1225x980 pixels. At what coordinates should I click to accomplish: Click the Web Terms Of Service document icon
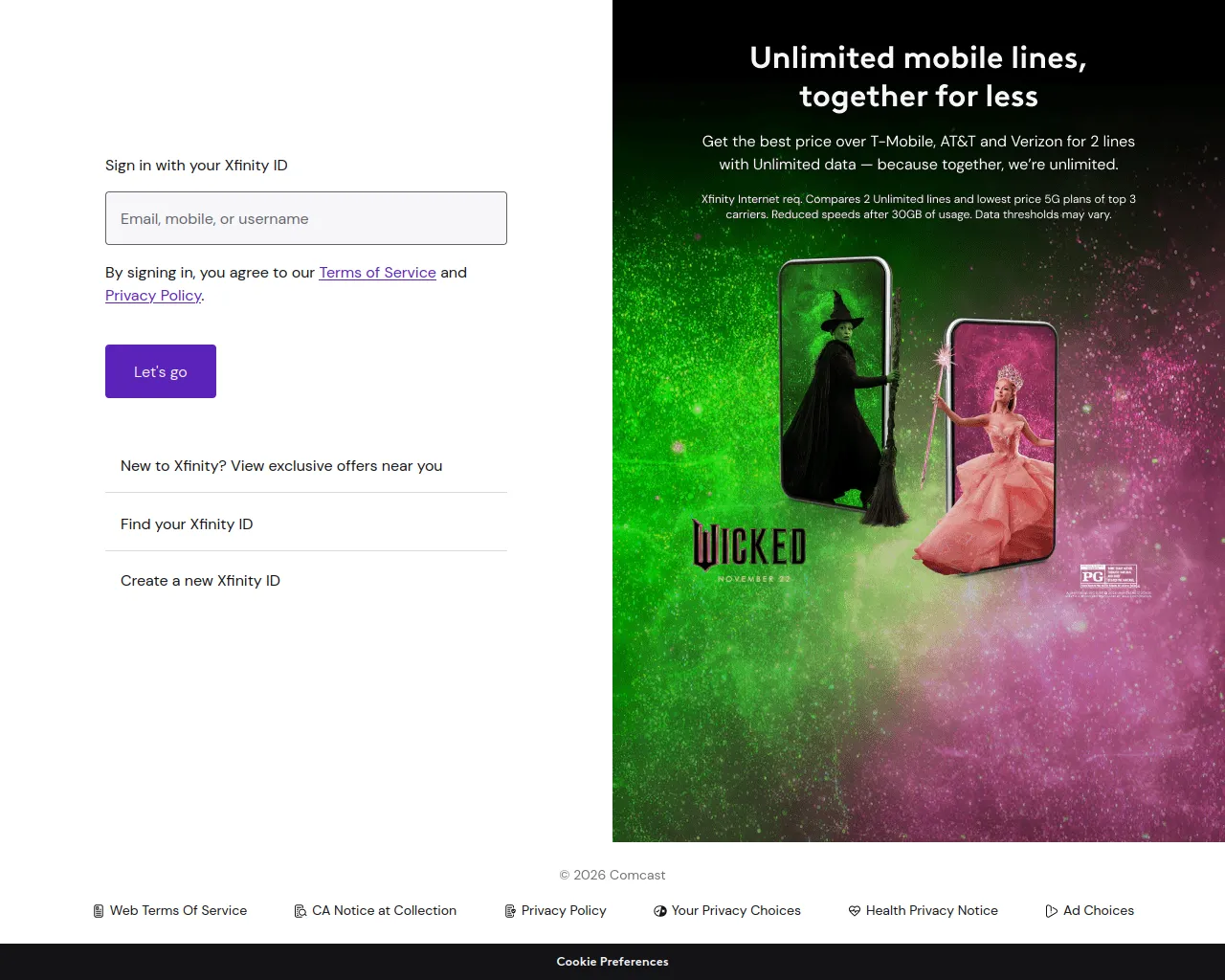(x=99, y=911)
